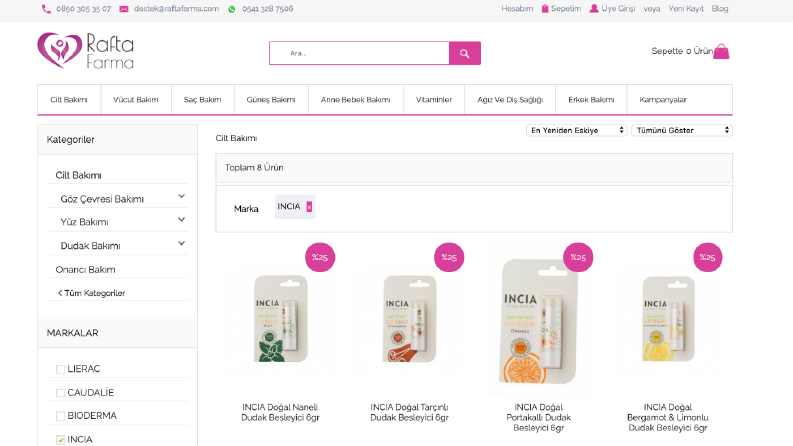Click the email envelope icon
This screenshot has width=793, height=446.
[123, 9]
